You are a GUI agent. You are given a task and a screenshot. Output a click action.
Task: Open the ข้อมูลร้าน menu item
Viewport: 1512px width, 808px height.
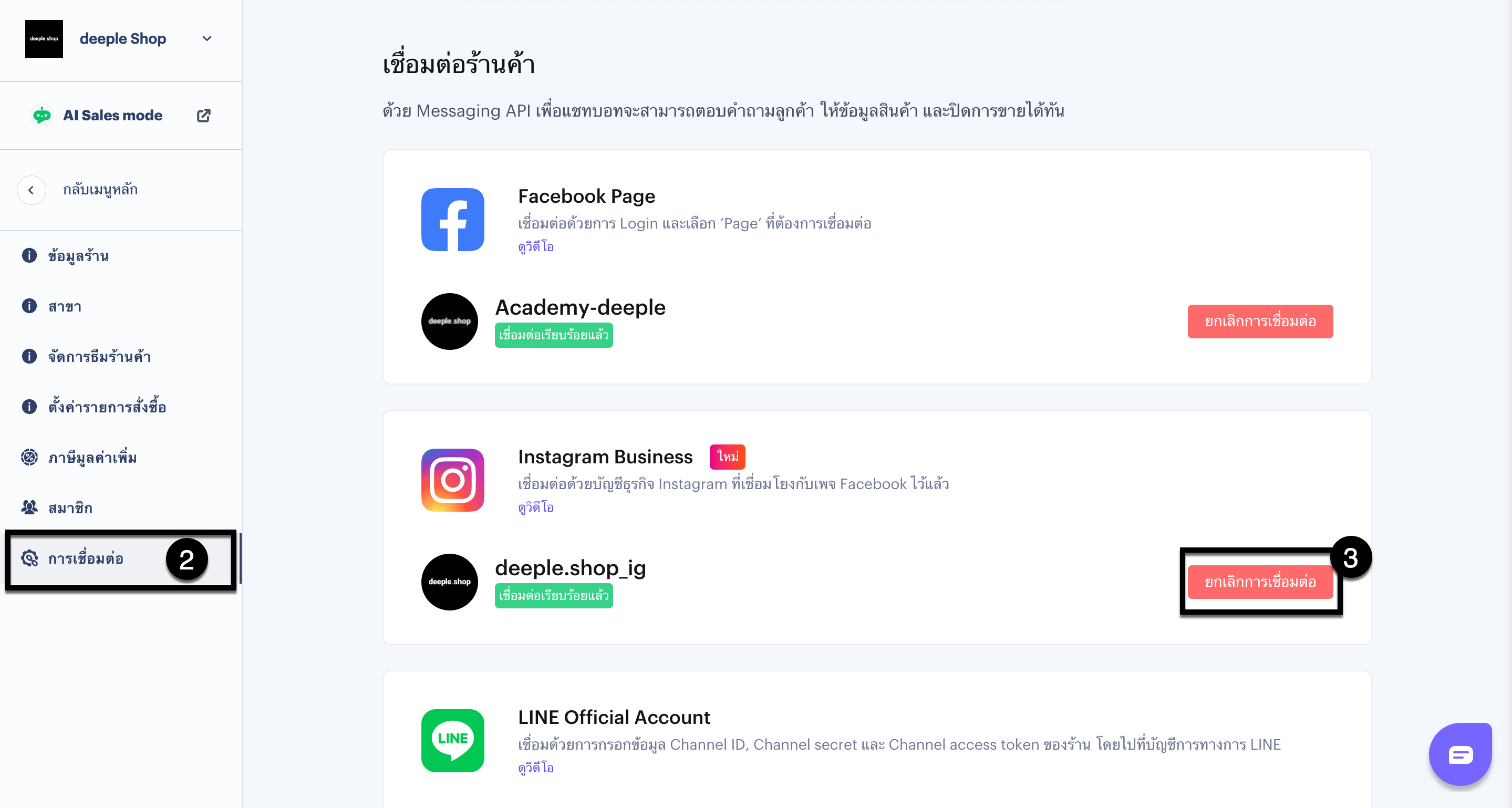(78, 256)
